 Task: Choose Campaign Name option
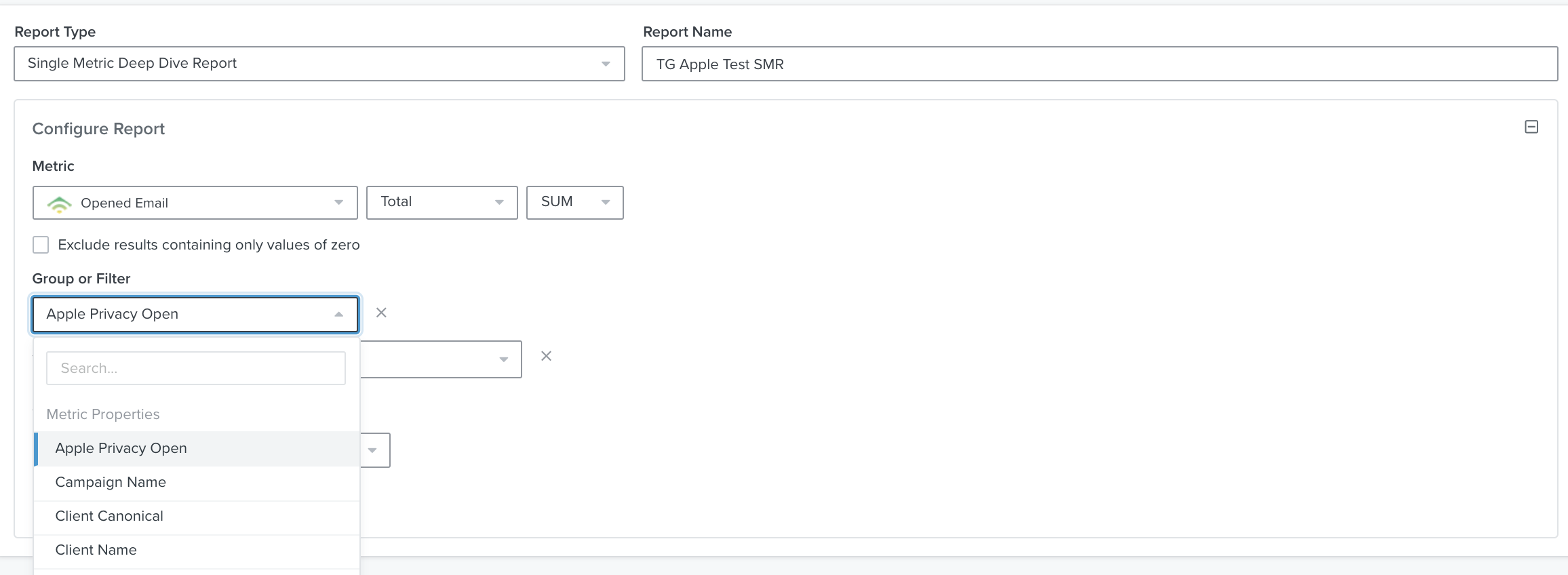(111, 482)
